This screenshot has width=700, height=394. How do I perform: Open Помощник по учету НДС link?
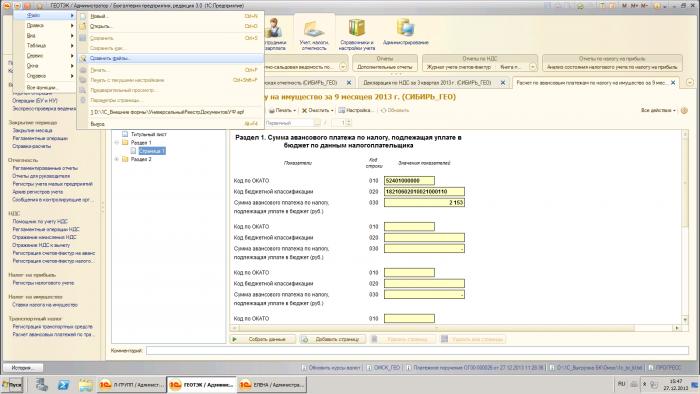pyautogui.click(x=40, y=221)
